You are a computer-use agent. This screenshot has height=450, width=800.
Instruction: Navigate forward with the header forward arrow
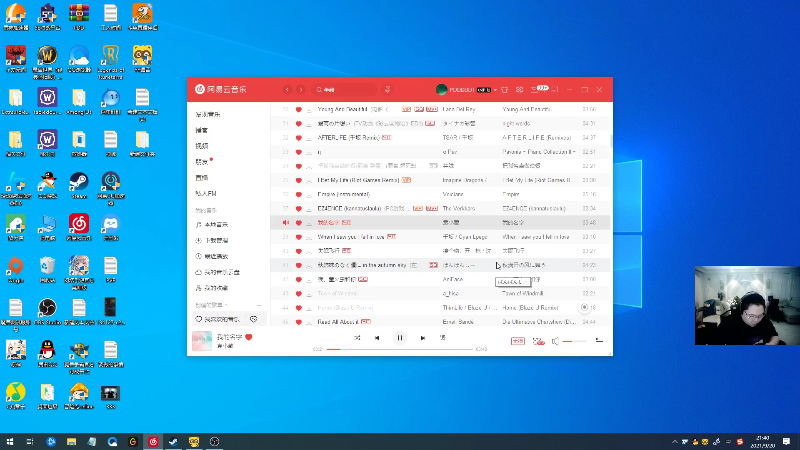pos(301,89)
